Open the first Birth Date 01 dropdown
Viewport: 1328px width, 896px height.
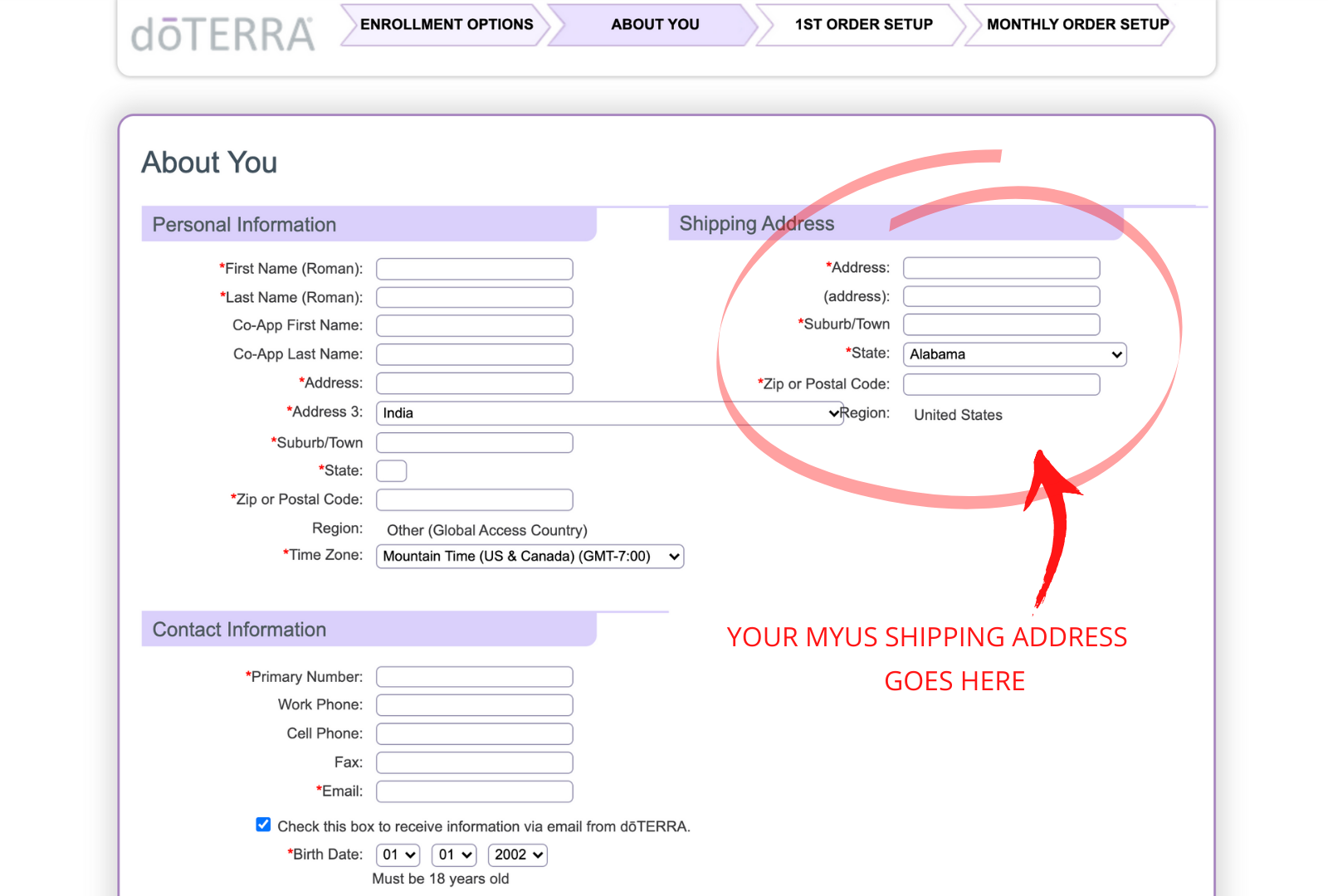tap(398, 855)
